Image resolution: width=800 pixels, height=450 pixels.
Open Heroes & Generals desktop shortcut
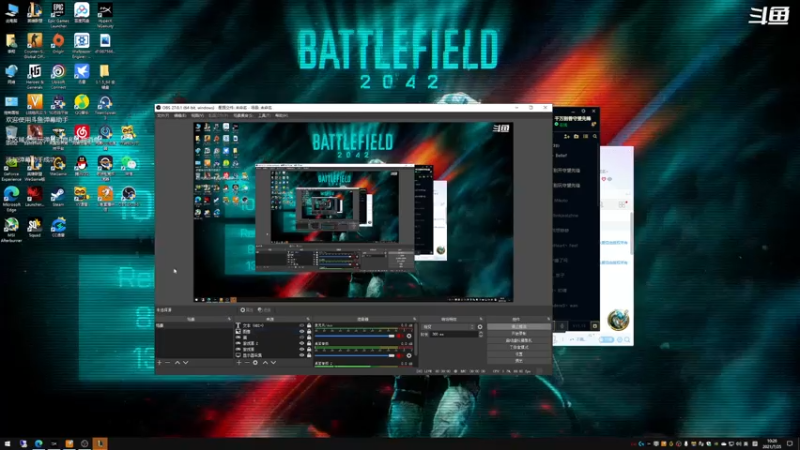coord(35,76)
